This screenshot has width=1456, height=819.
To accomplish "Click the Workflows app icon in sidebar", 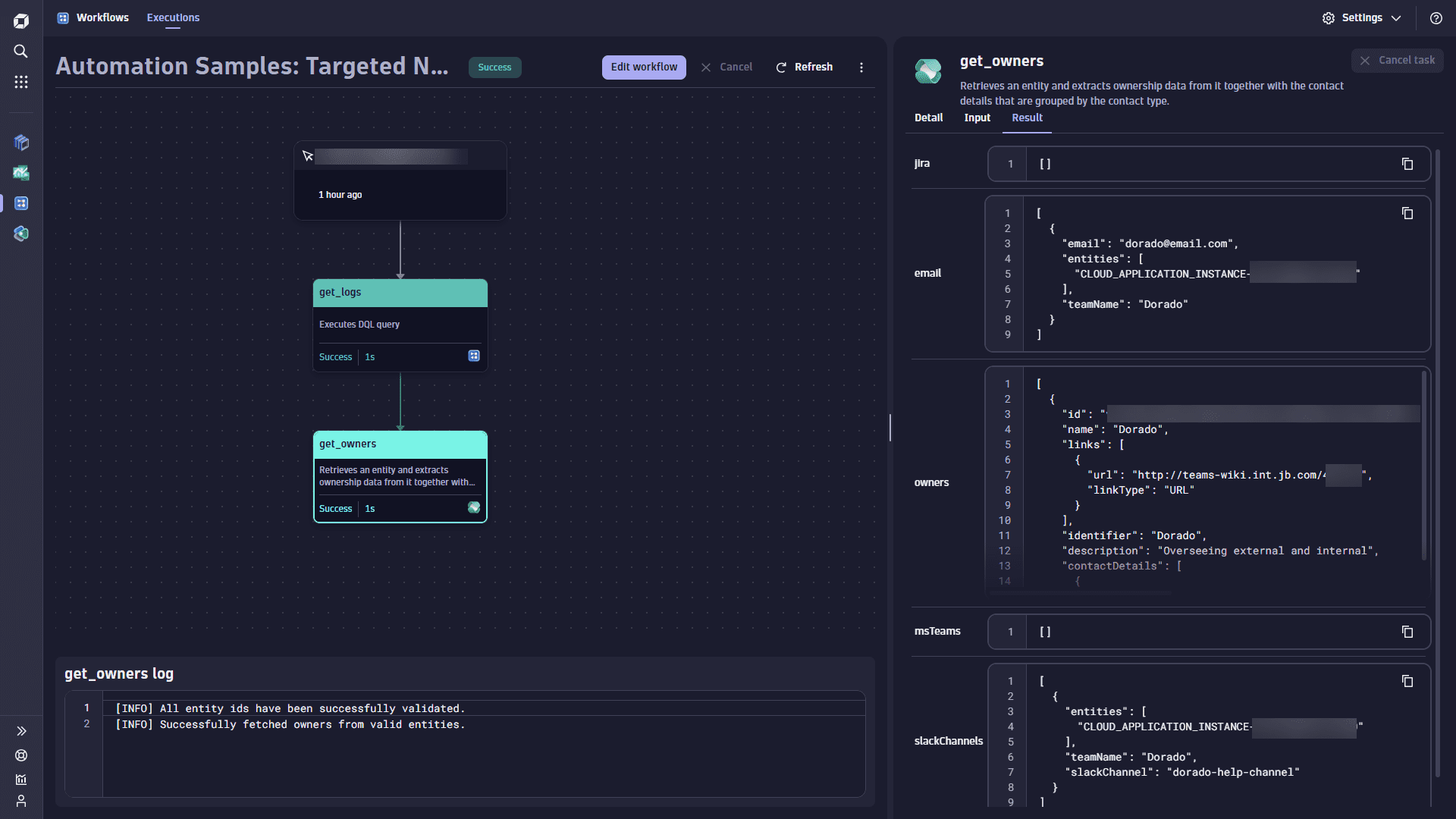I will [21, 203].
